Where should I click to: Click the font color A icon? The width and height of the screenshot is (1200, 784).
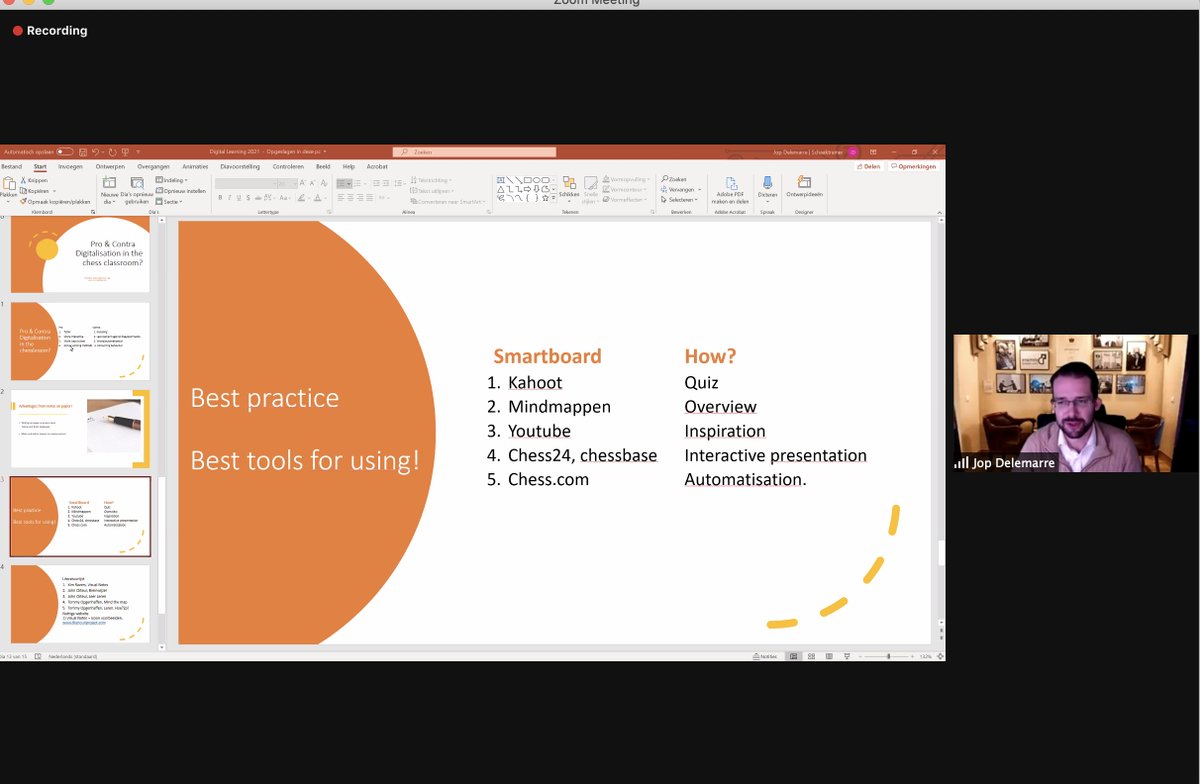(x=319, y=198)
